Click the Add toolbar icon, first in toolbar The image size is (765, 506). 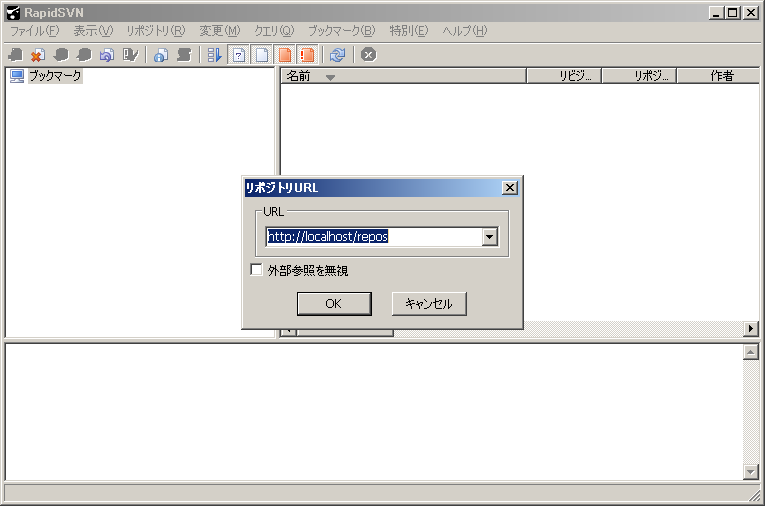[x=16, y=55]
